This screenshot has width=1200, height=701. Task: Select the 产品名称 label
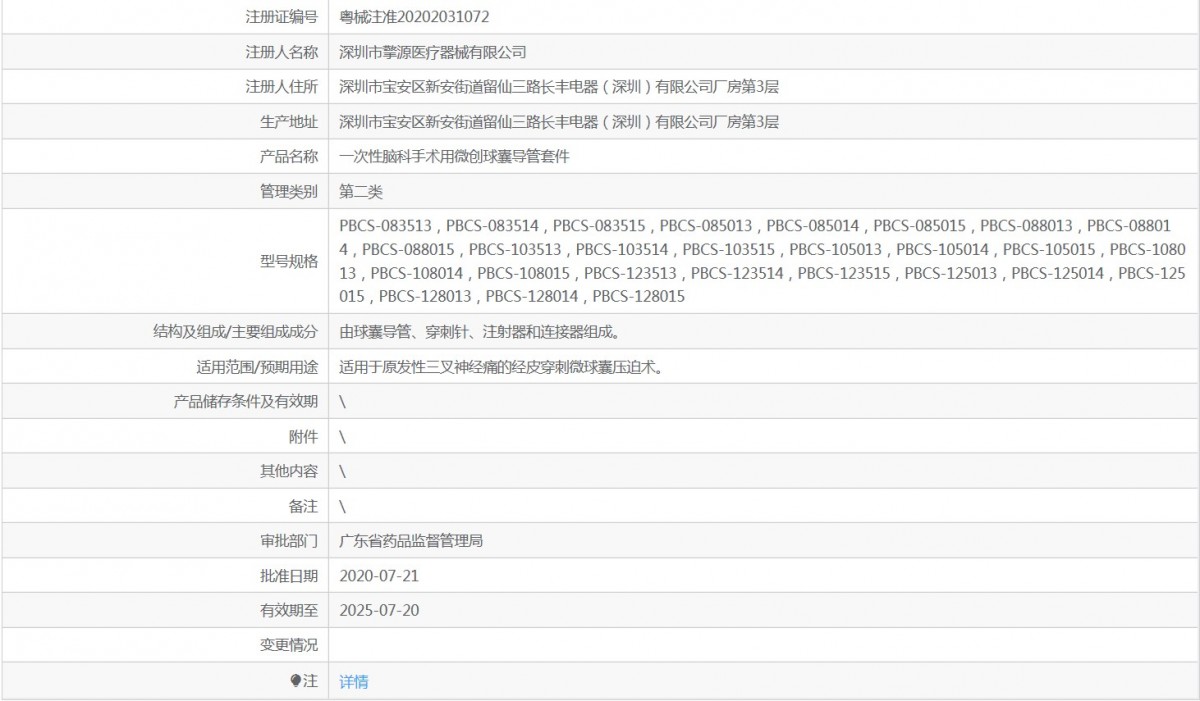pos(289,157)
